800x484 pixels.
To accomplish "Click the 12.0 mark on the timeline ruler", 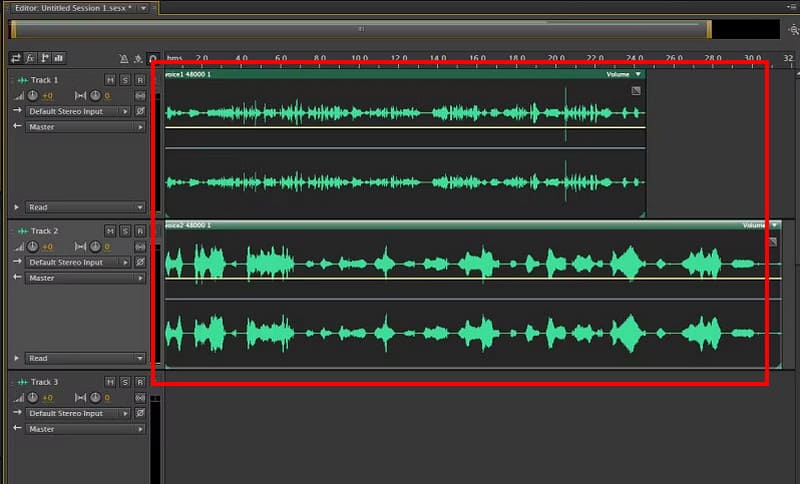I will [x=399, y=58].
